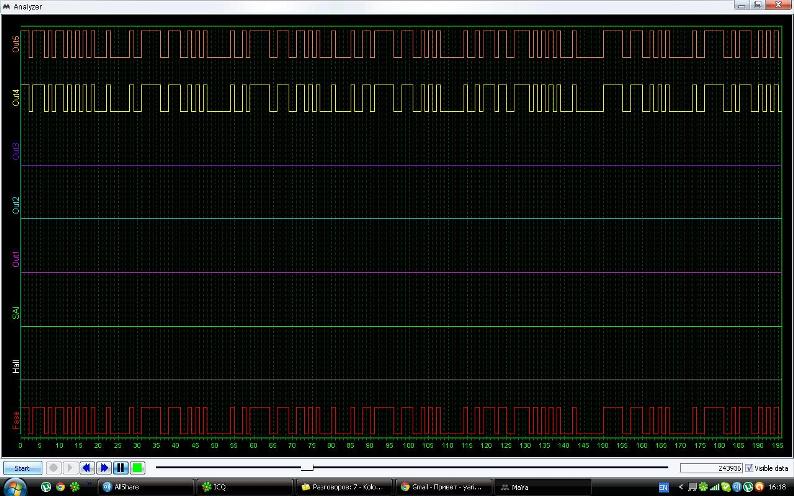Select the Out3 channel label
The image size is (794, 496).
pos(16,151)
